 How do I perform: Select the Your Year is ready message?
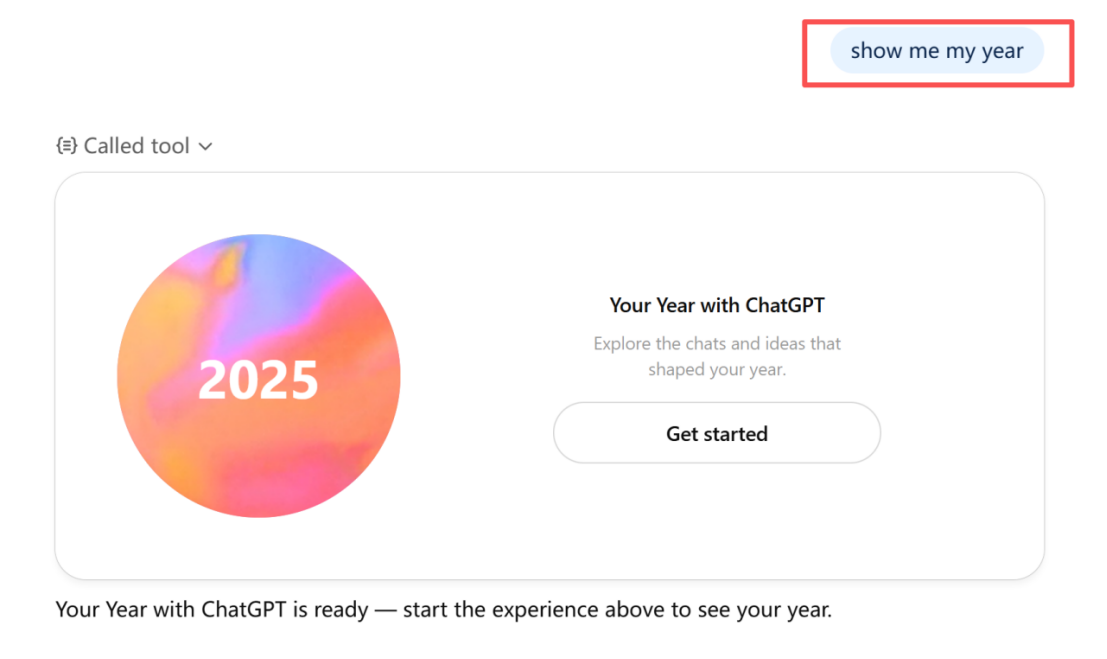tap(443, 609)
